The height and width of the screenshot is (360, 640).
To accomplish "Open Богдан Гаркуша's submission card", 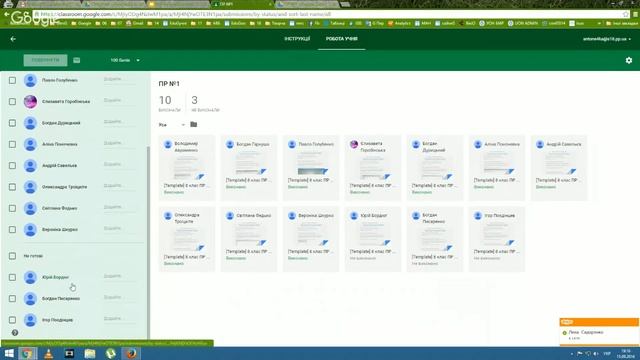I will [249, 168].
